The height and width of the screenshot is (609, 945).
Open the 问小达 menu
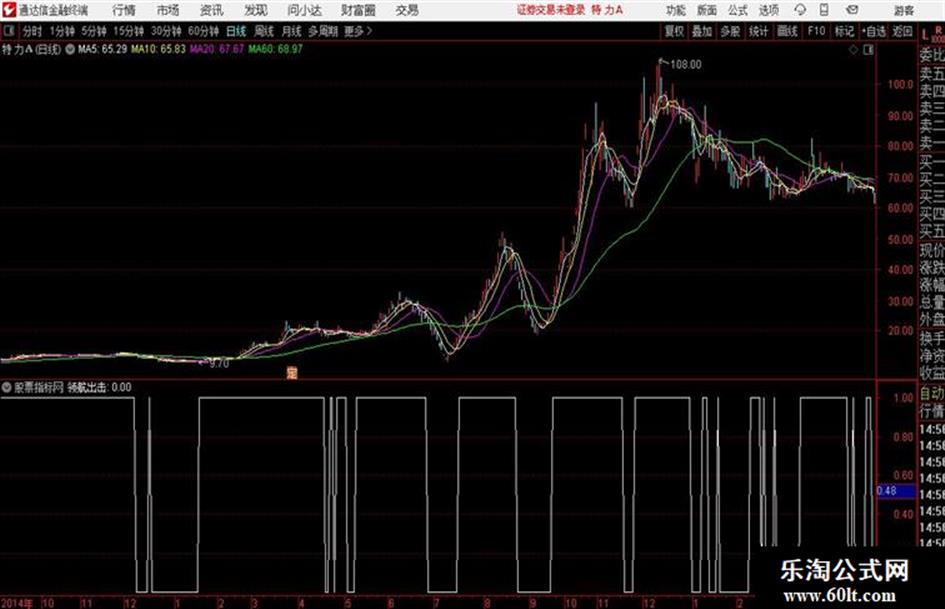click(x=304, y=10)
